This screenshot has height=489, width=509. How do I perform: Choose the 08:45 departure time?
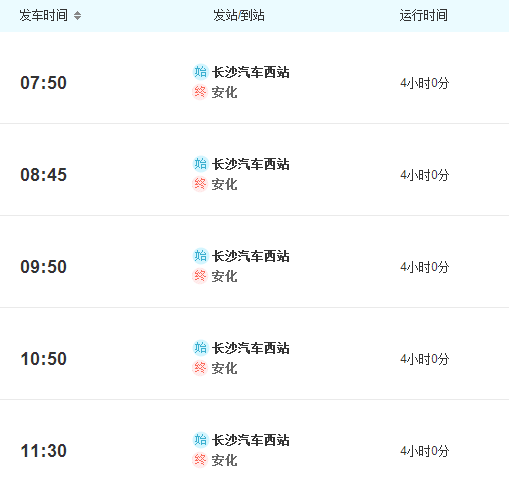pos(43,175)
